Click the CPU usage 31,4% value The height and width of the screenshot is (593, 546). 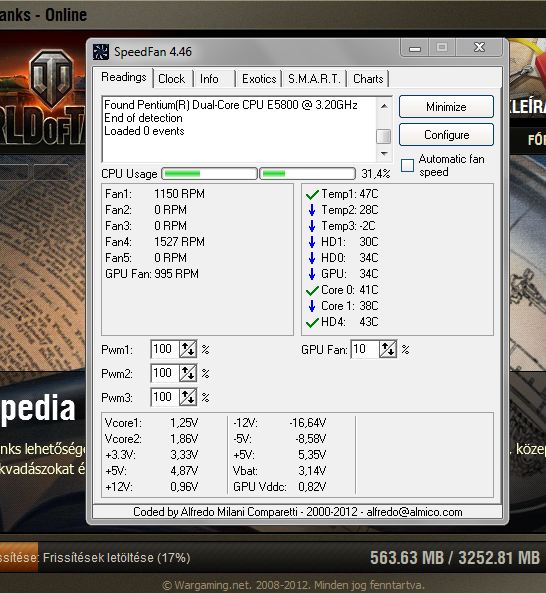[x=376, y=174]
